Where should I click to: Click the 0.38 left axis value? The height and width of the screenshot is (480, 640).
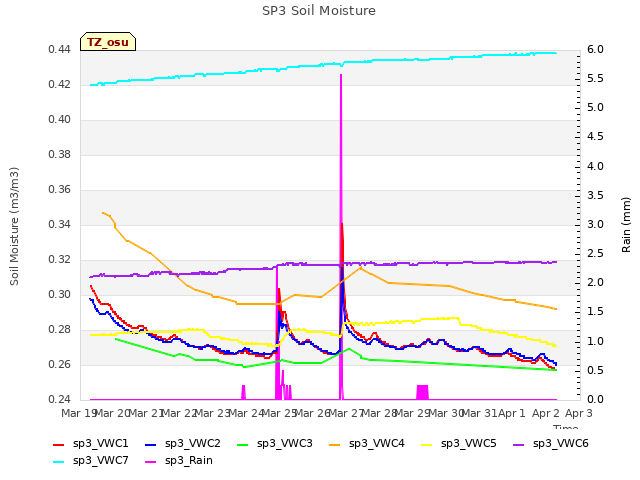click(x=60, y=155)
